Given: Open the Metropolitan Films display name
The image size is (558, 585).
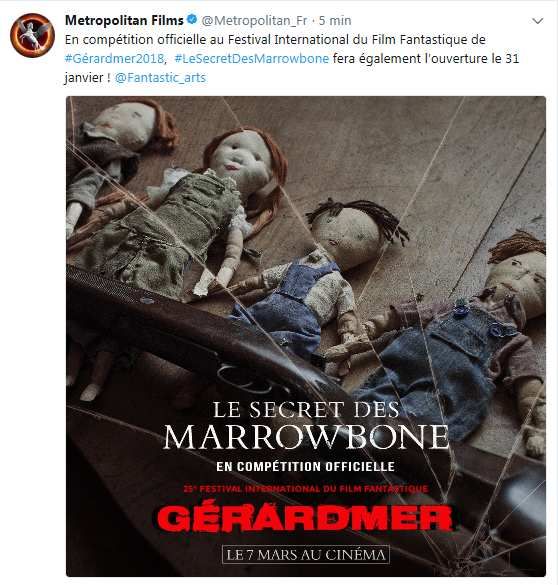Looking at the screenshot, I should 124,20.
